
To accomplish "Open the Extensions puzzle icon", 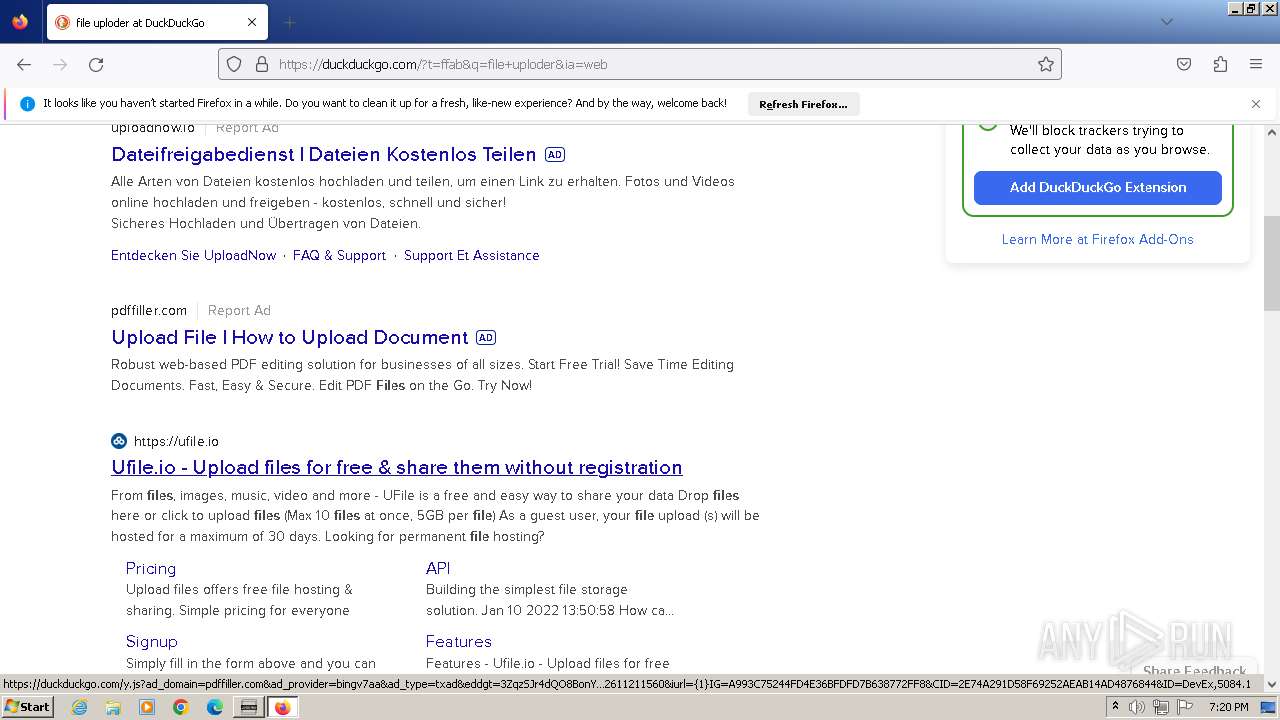I will click(x=1220, y=64).
